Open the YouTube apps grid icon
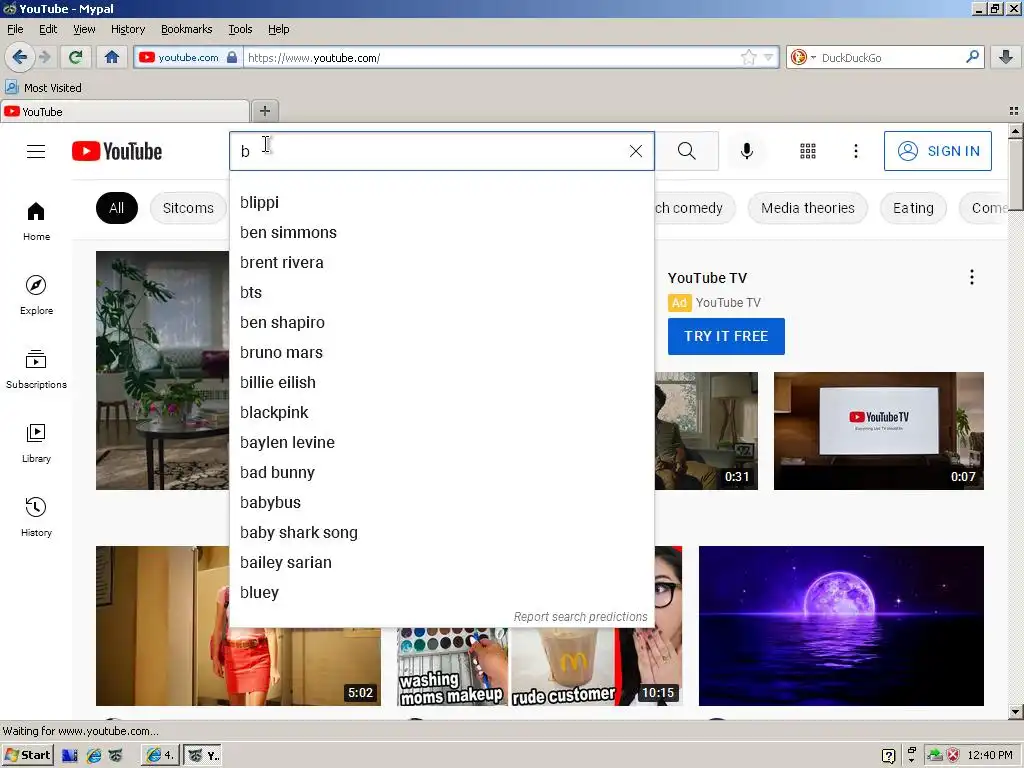Image resolution: width=1024 pixels, height=768 pixels. pos(808,152)
